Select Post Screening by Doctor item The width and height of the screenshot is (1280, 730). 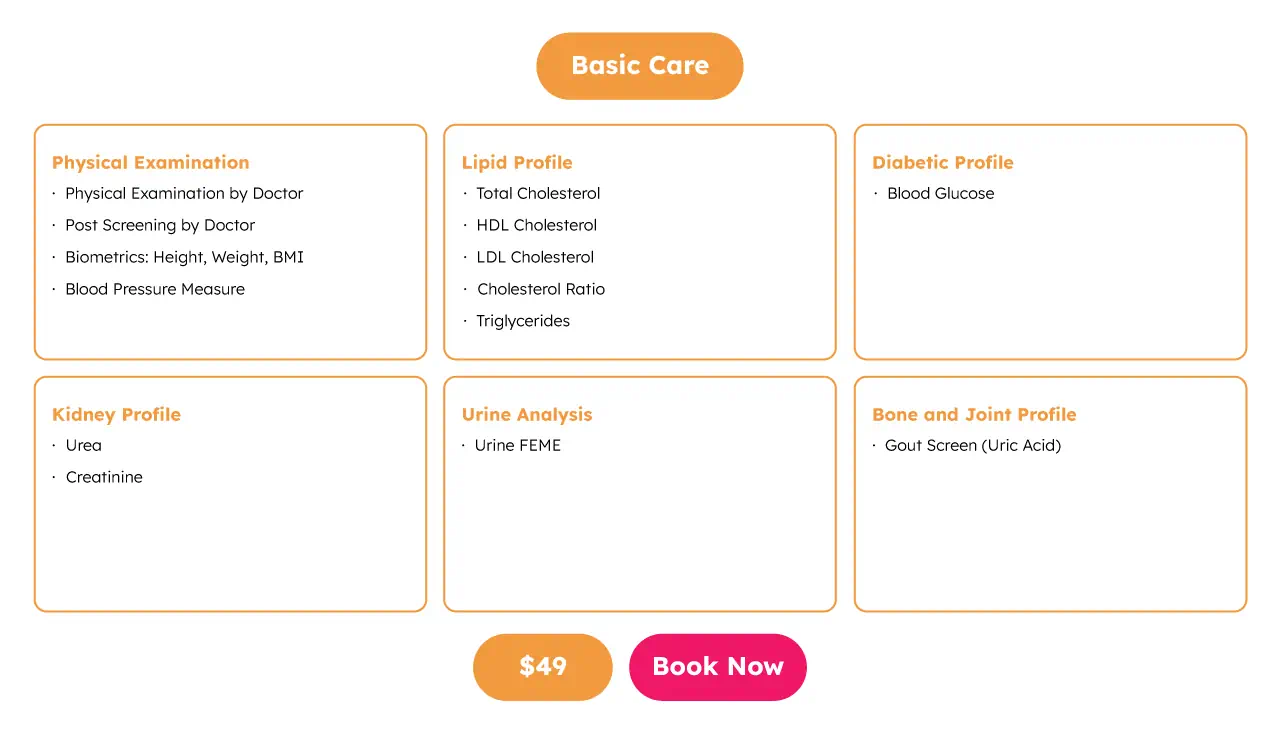point(160,226)
